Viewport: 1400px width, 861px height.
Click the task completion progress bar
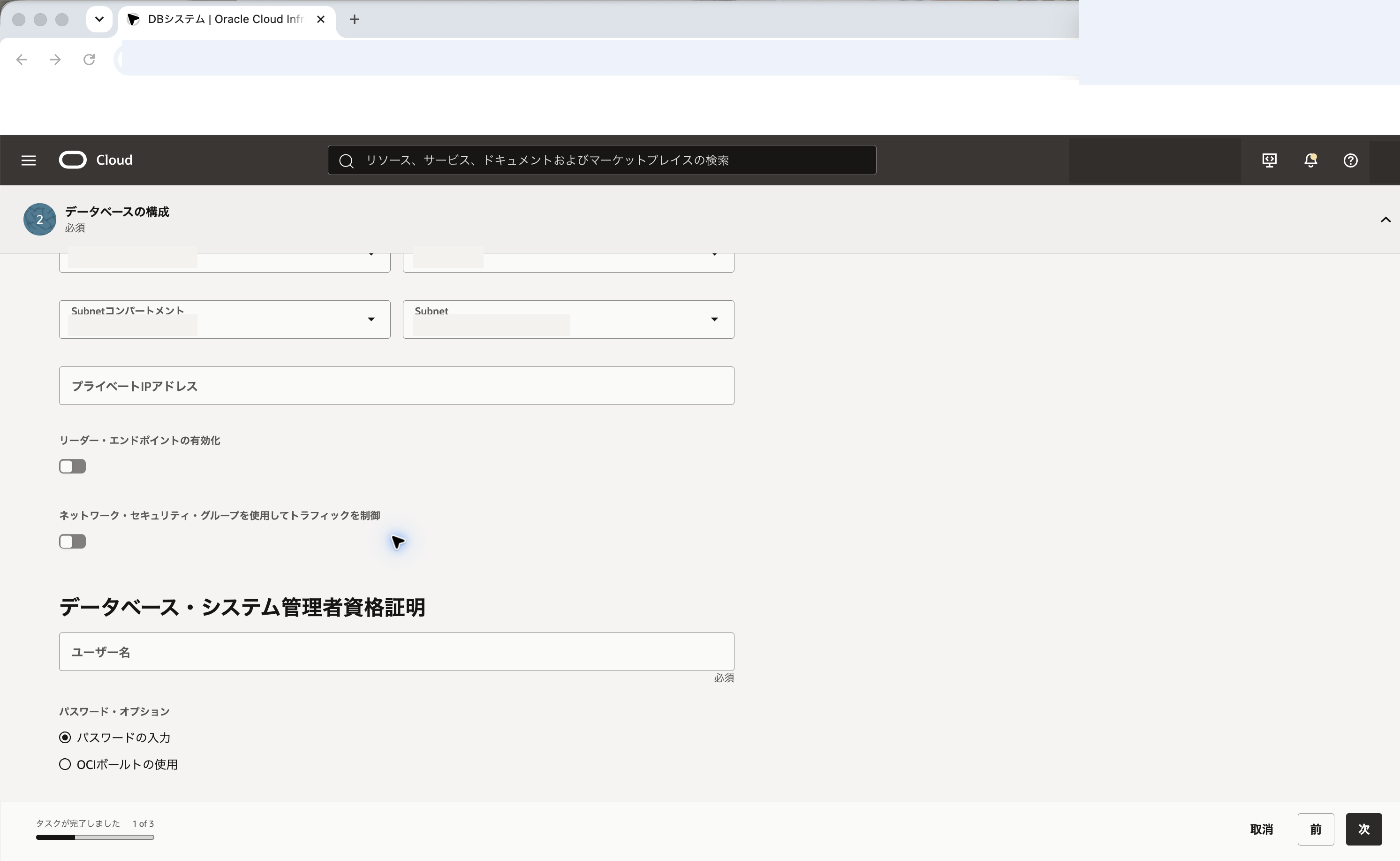[95, 837]
